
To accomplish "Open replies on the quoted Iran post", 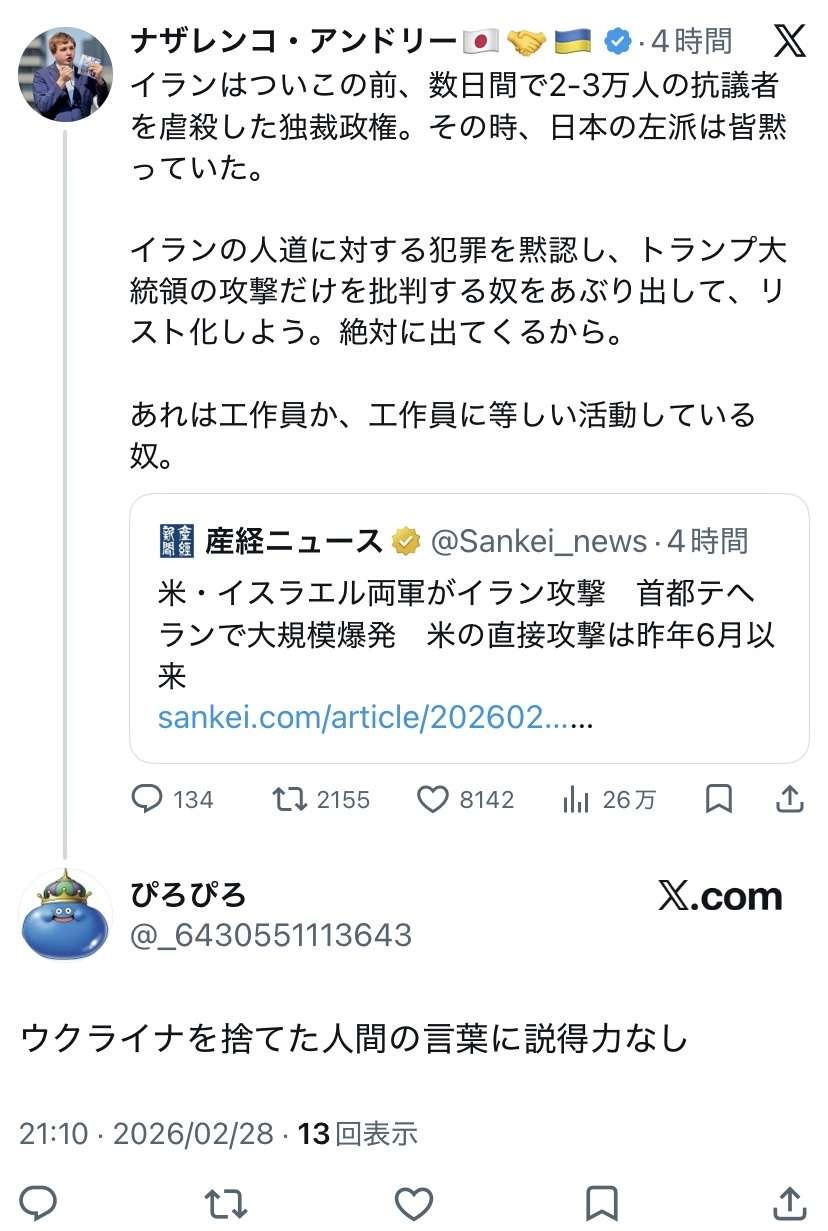I will tap(148, 799).
